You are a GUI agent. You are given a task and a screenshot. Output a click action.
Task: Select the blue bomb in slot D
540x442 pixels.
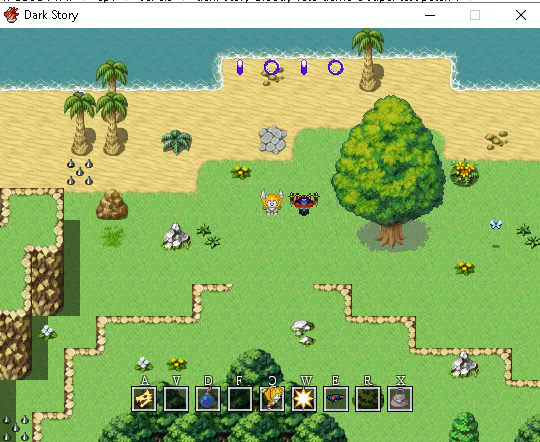pyautogui.click(x=208, y=399)
